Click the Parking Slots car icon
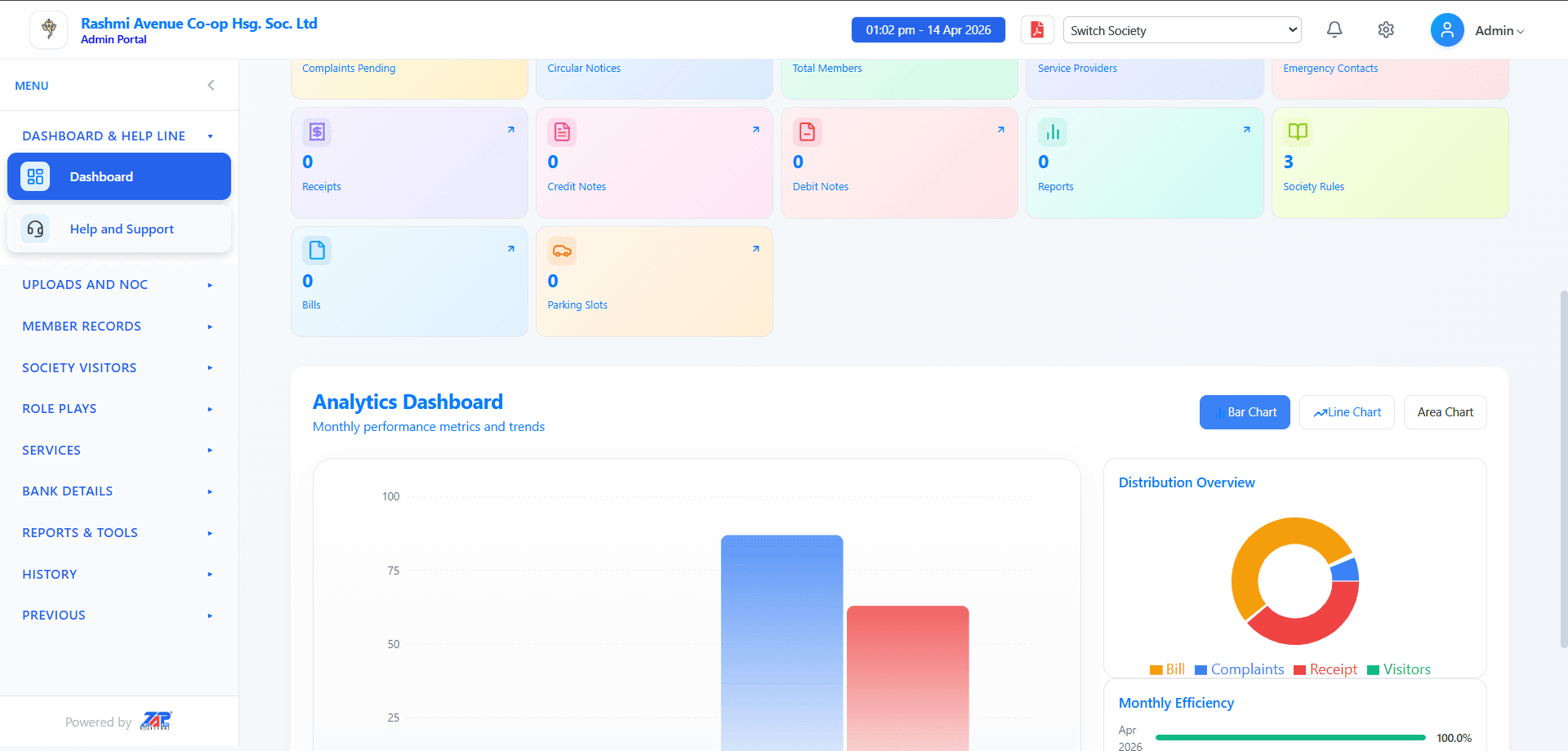Image resolution: width=1568 pixels, height=751 pixels. tap(562, 251)
